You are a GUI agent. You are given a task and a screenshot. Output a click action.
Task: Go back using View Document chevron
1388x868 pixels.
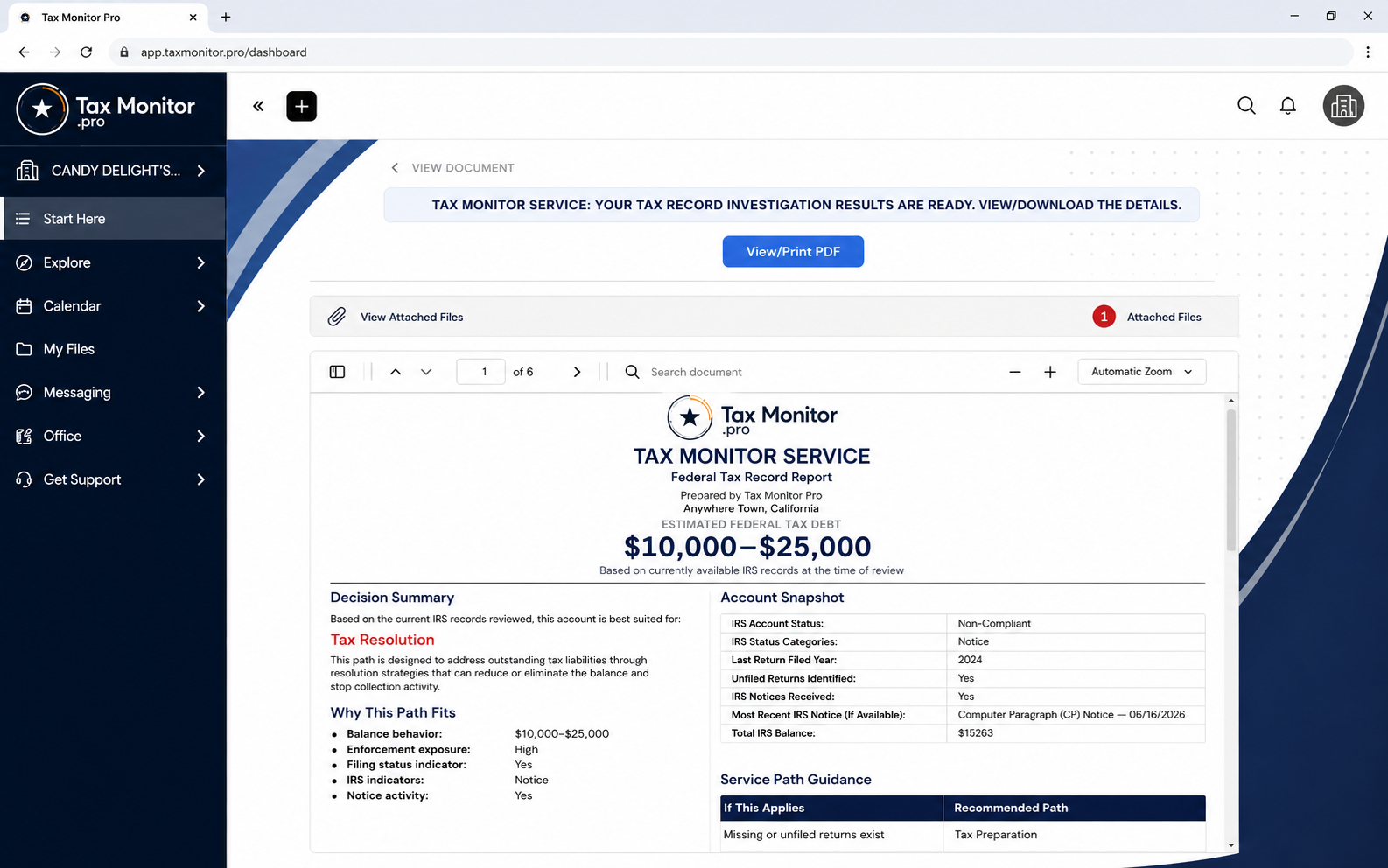[395, 168]
